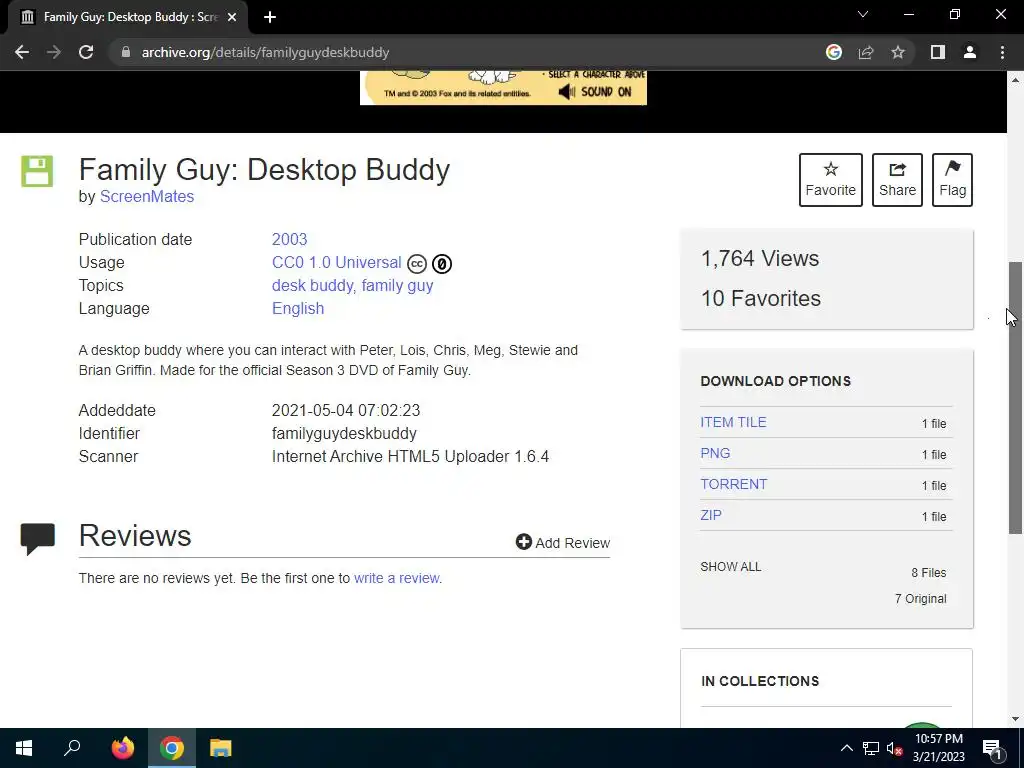Viewport: 1024px width, 768px height.
Task: Click the muted volume tray icon
Action: point(894,748)
